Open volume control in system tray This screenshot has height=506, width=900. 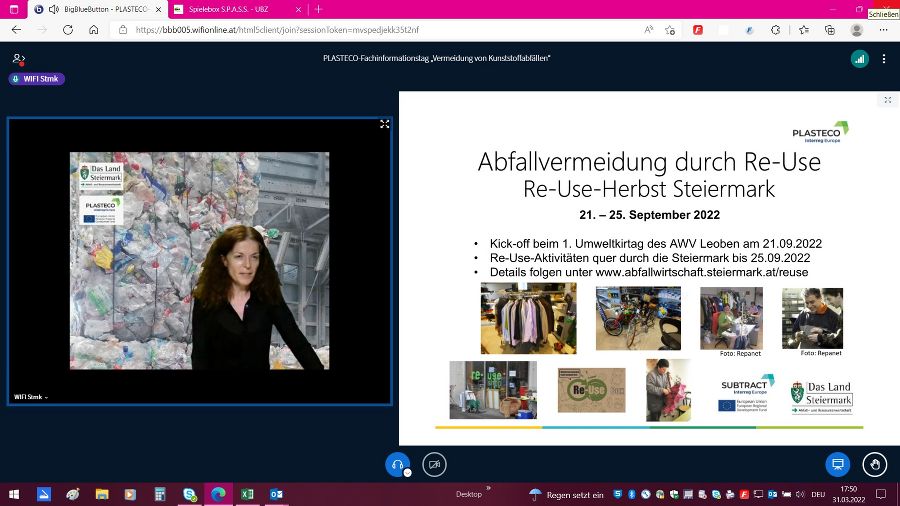[x=800, y=494]
